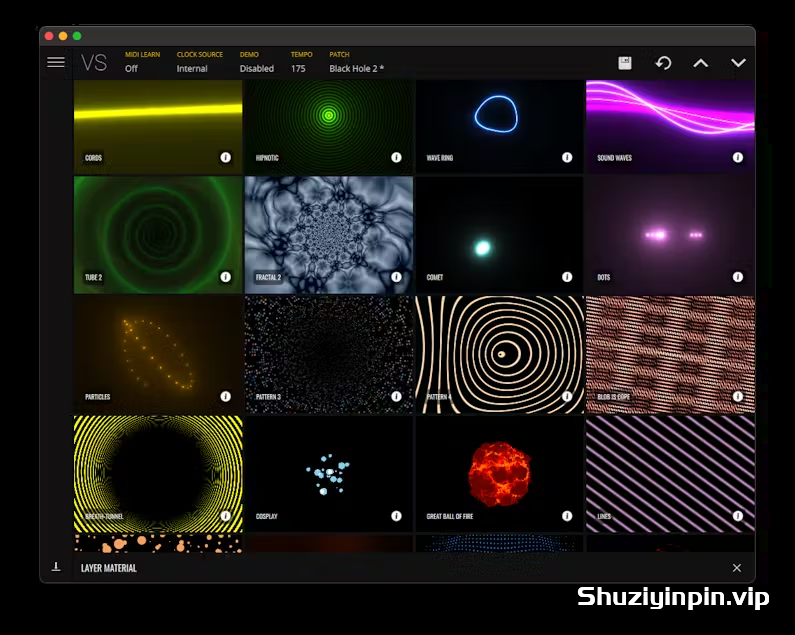Image resolution: width=795 pixels, height=635 pixels.
Task: Select the Sound Waves material thumbnail
Action: (x=670, y=127)
